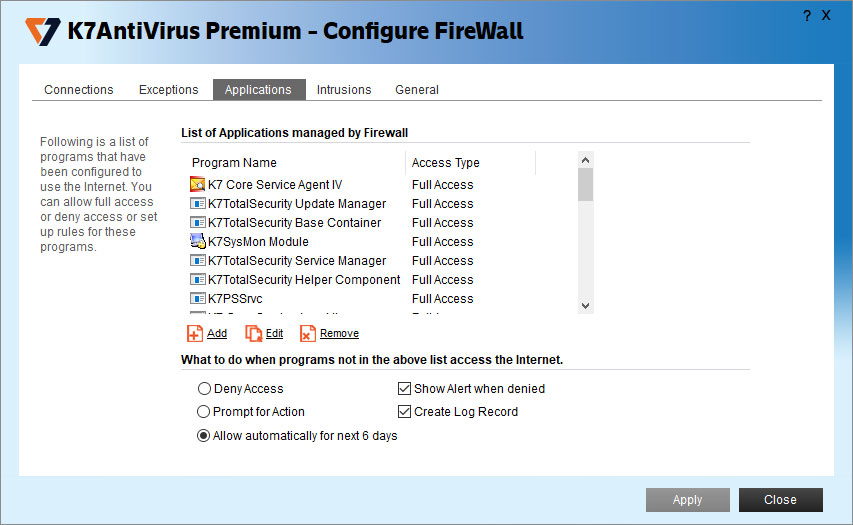
Task: Switch to the Connections tab
Action: [x=79, y=90]
